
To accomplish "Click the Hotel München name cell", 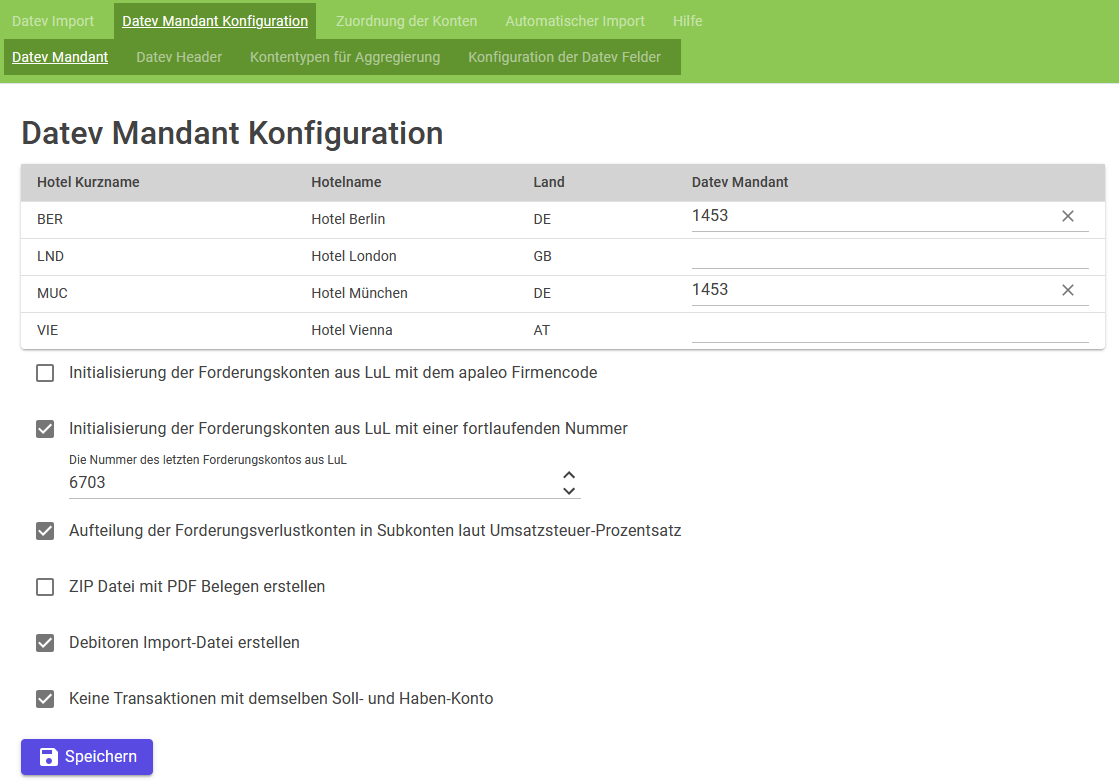I will [x=360, y=293].
